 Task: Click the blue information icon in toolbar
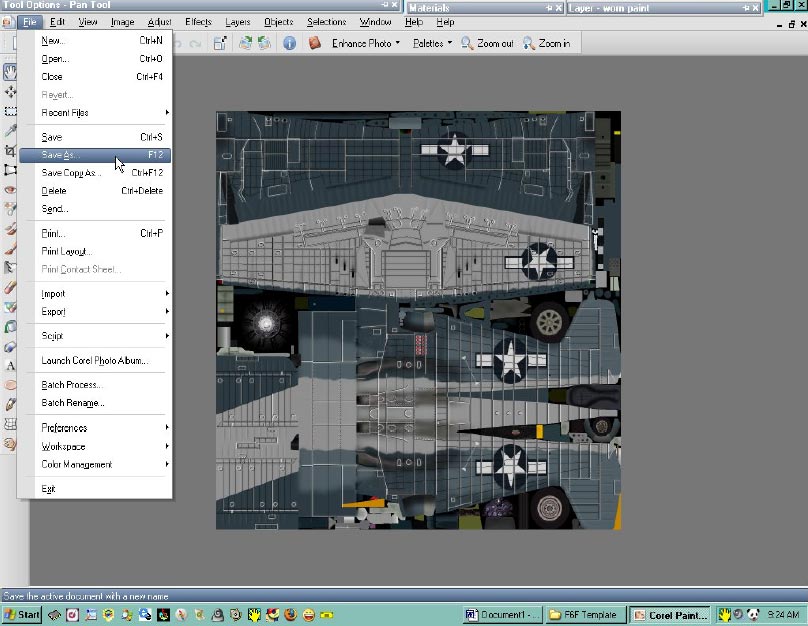tap(289, 43)
